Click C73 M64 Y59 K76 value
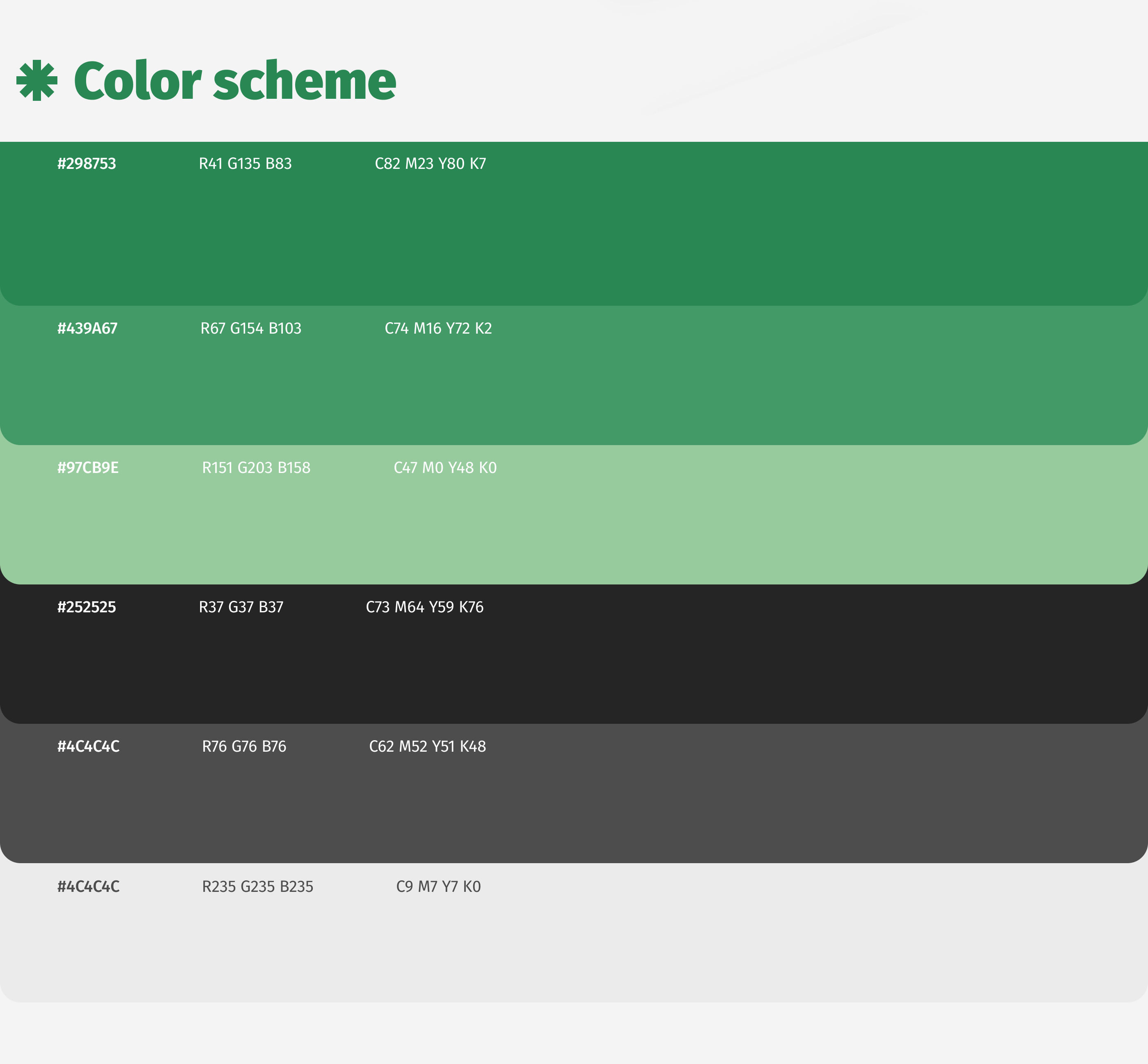 click(424, 607)
